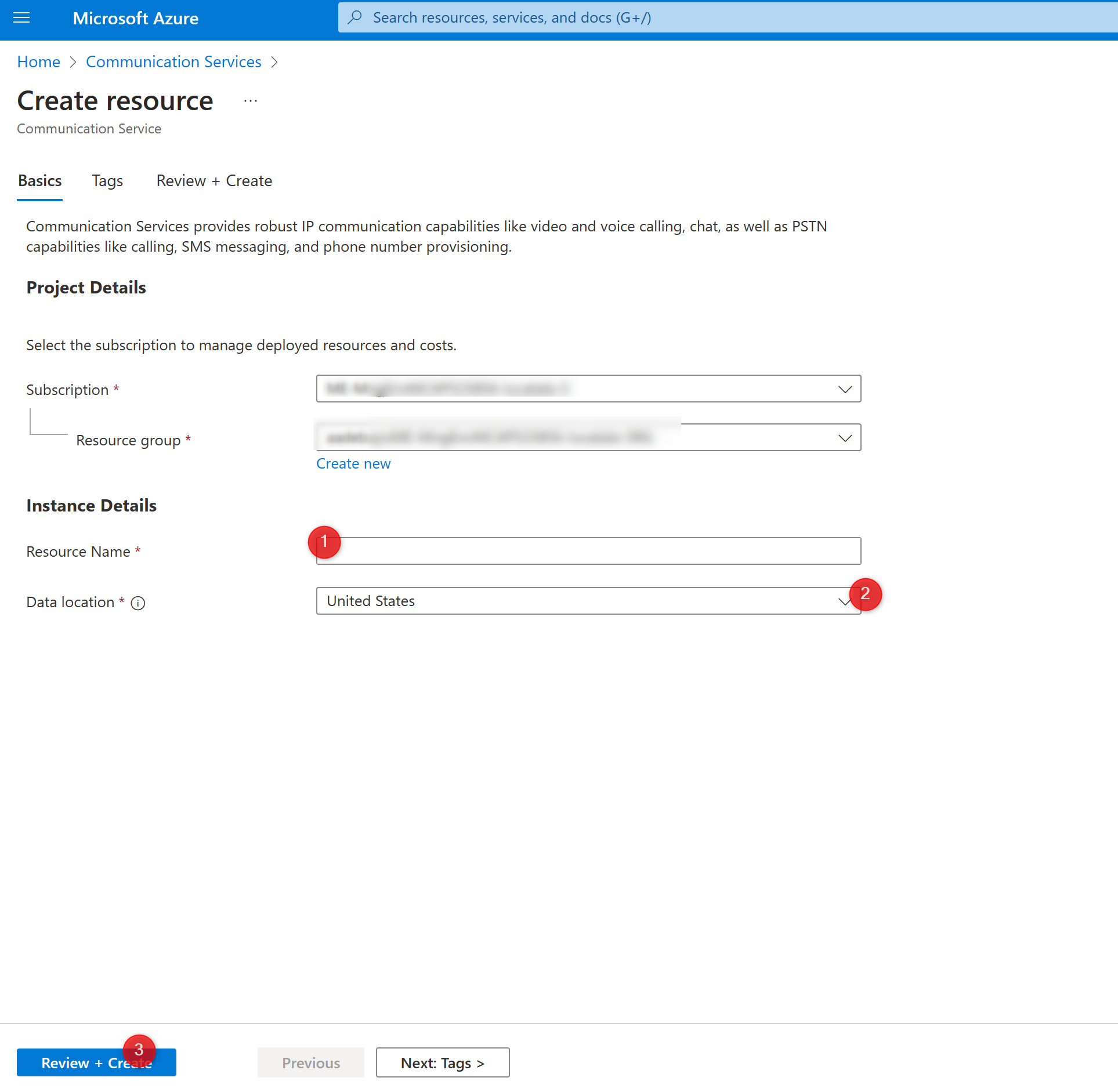Expand the Resource group dropdown
The width and height of the screenshot is (1118, 1092).
(x=588, y=437)
